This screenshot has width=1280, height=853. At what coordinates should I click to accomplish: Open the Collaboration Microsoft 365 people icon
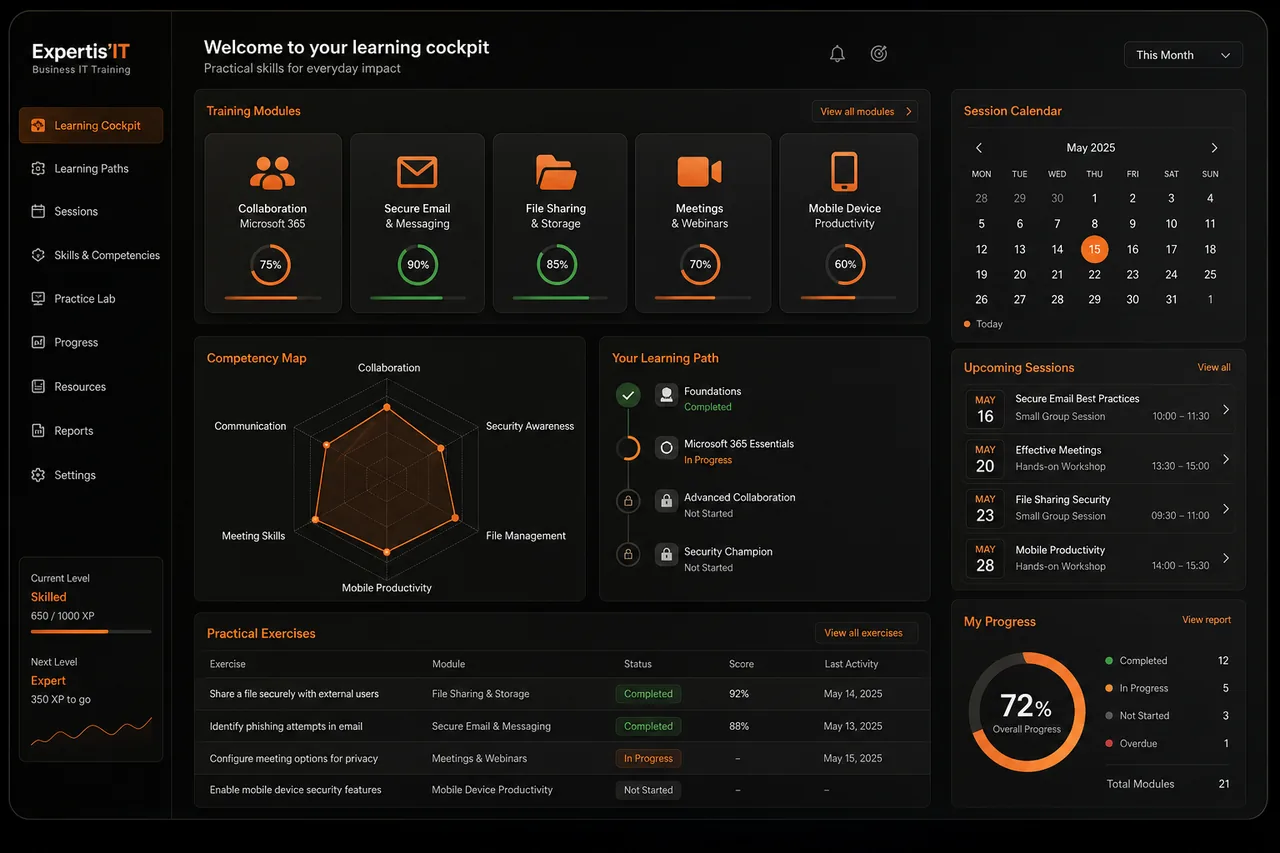(x=272, y=173)
